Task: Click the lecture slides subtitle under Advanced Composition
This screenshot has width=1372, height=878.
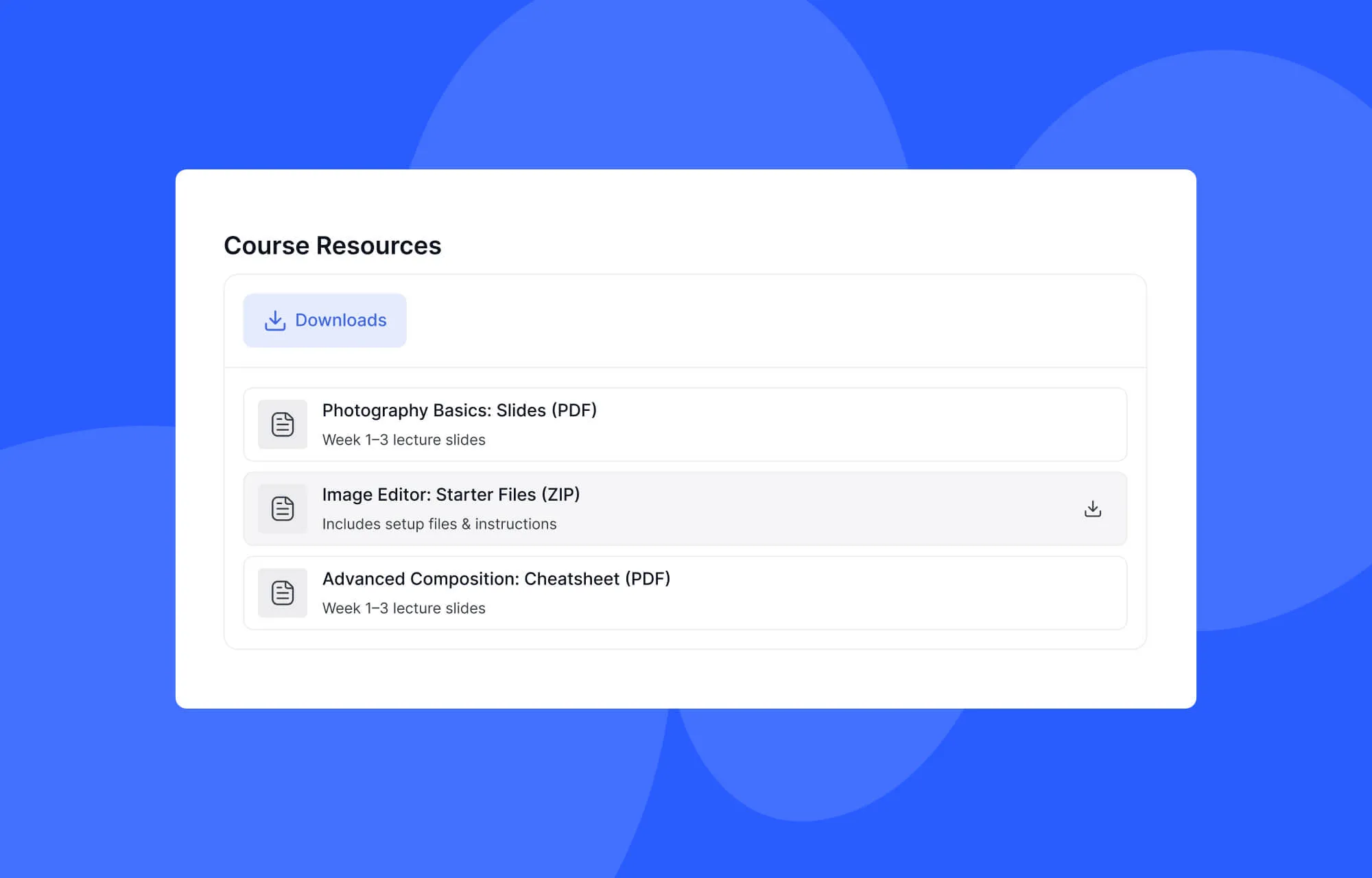Action: pos(403,608)
